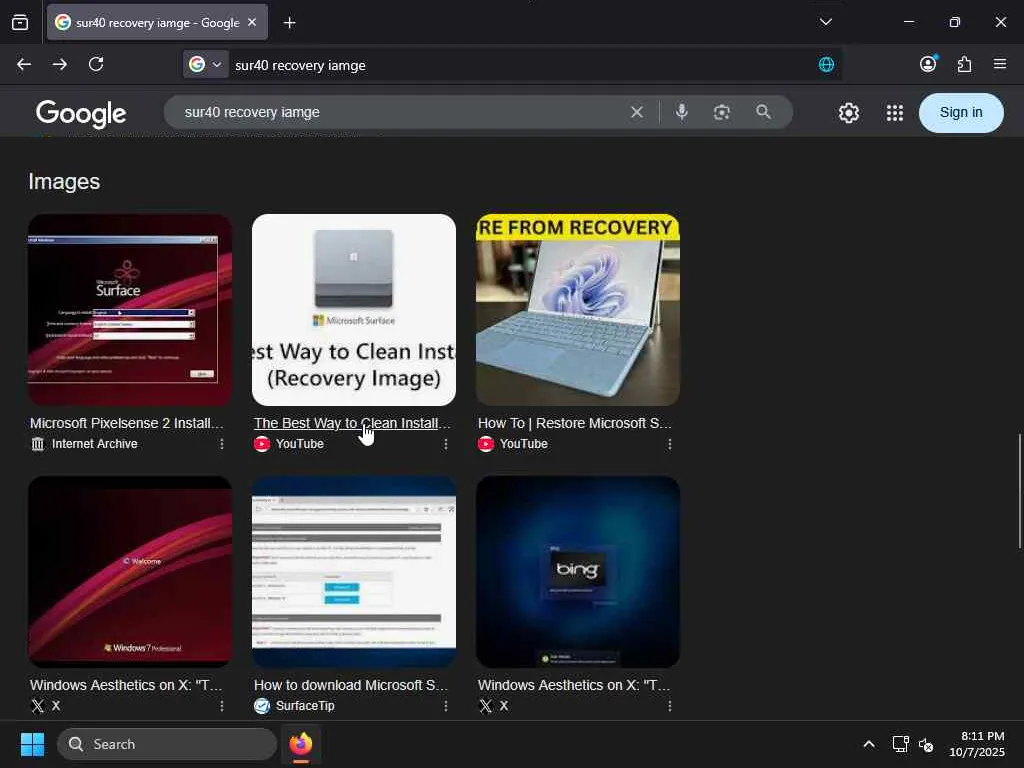Open Microsoft Pixelsense 2 Install link
This screenshot has width=1024, height=768.
click(127, 423)
